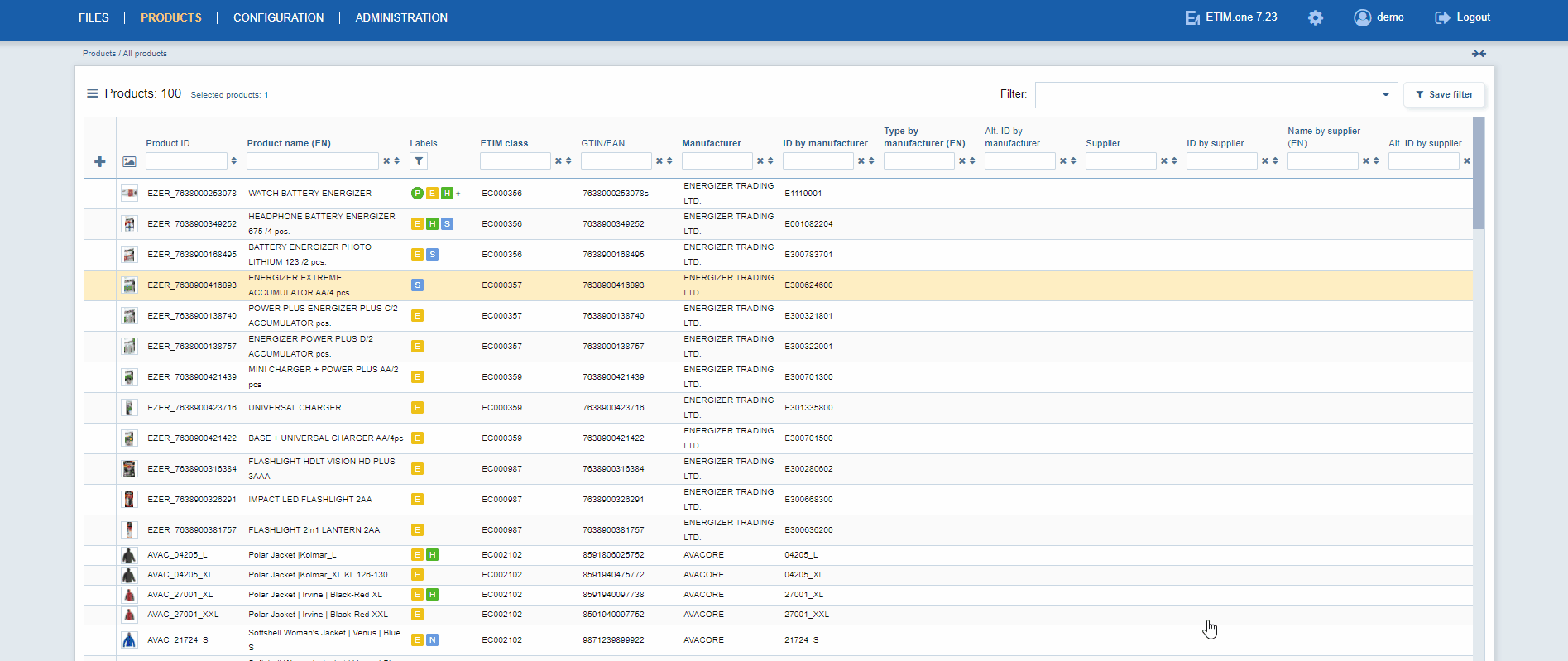Sort by the GTIN/EAN column
Viewport: 1568px width, 661px height.
669,161
